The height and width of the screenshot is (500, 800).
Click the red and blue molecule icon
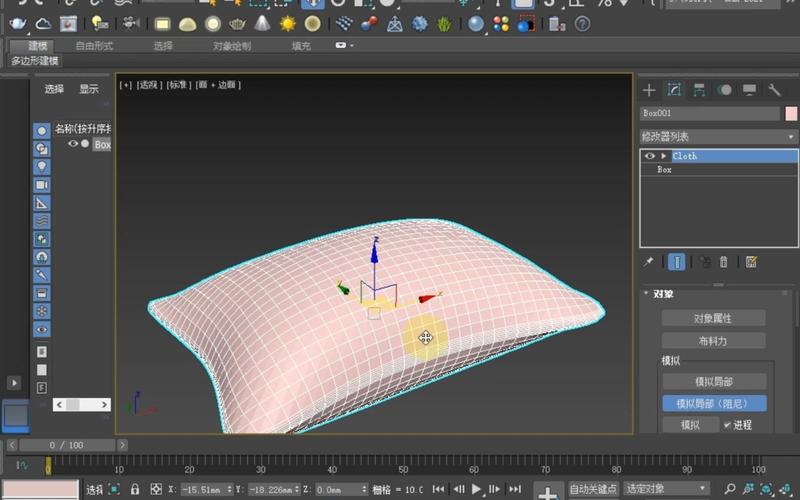pos(369,23)
